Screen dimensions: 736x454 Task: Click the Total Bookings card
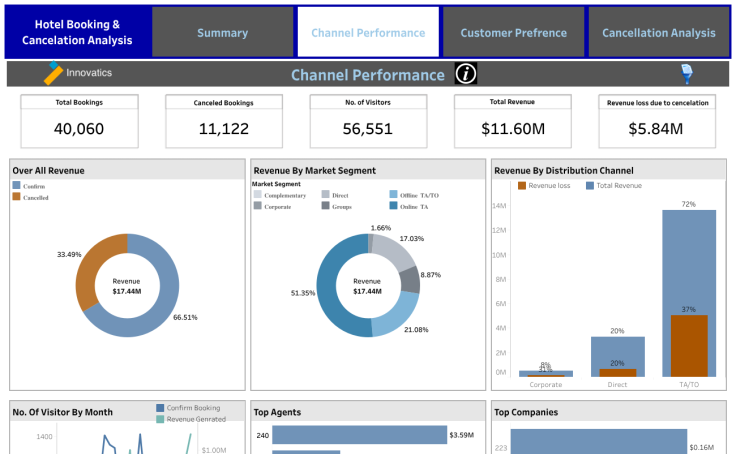coord(78,120)
